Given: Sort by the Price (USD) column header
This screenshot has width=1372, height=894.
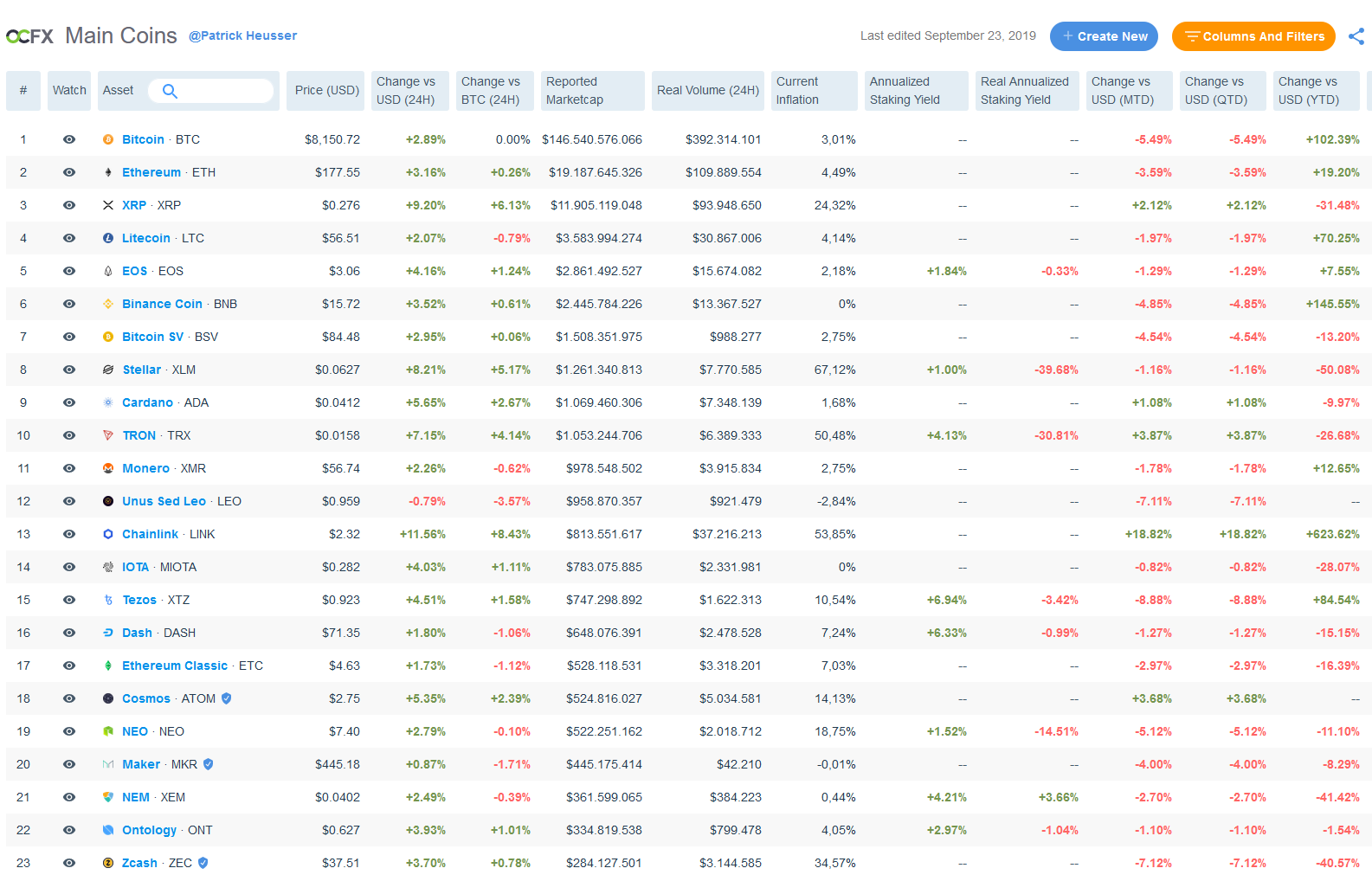Looking at the screenshot, I should pos(326,91).
